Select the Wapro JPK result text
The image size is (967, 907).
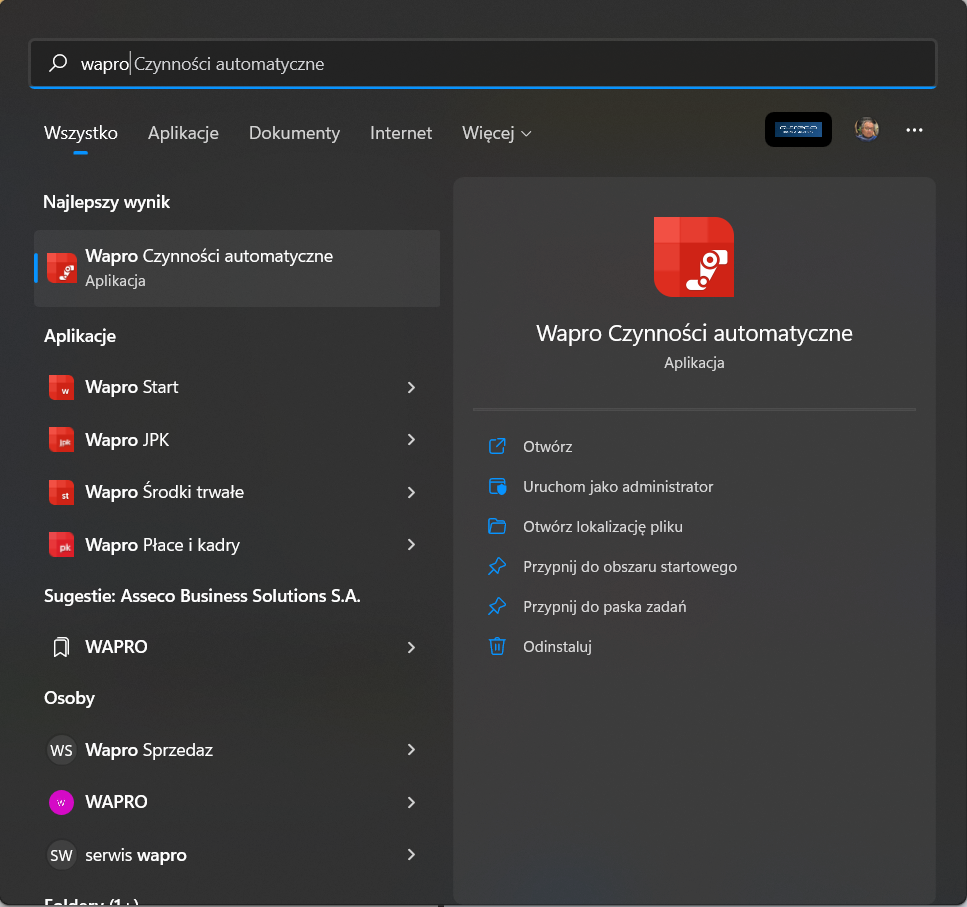(127, 440)
